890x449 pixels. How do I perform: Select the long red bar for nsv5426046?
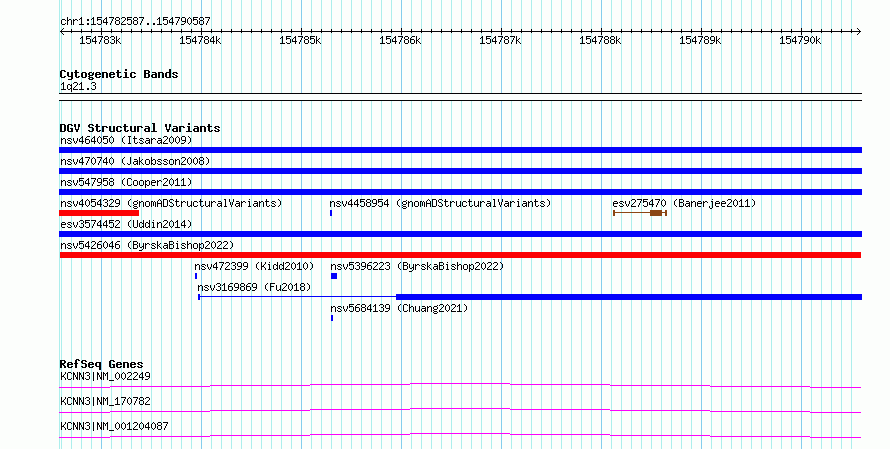click(x=460, y=255)
